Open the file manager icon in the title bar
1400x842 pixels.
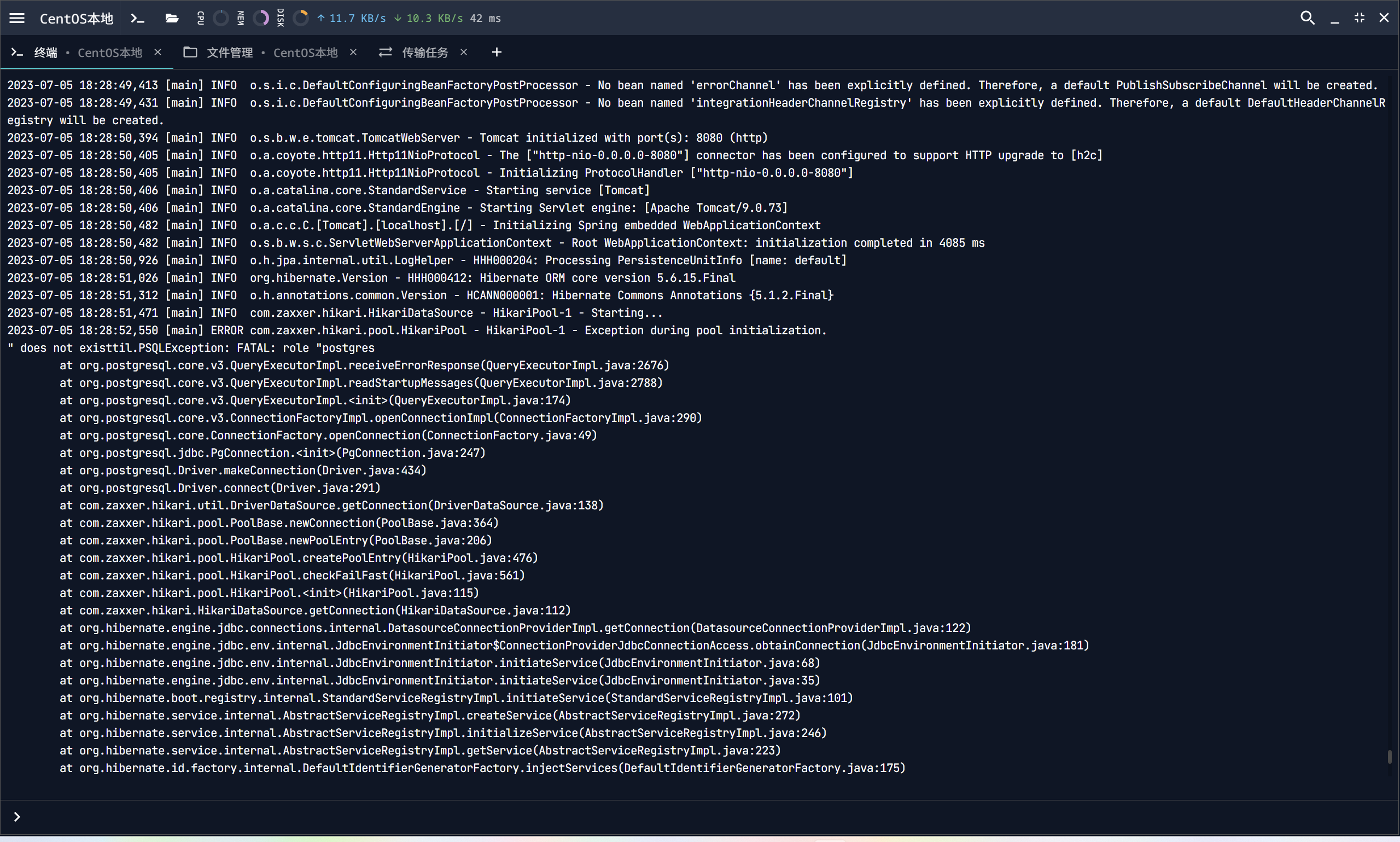coord(171,18)
